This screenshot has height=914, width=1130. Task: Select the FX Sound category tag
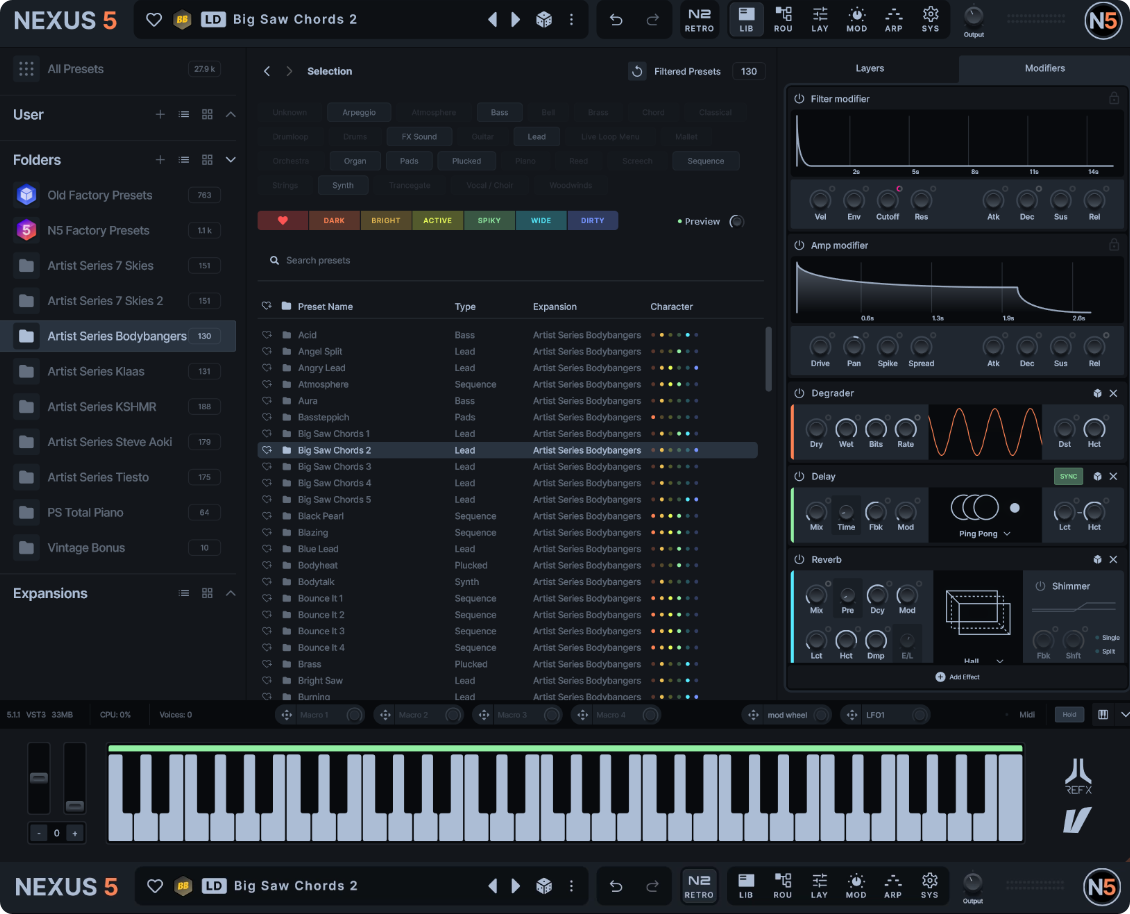coord(419,137)
